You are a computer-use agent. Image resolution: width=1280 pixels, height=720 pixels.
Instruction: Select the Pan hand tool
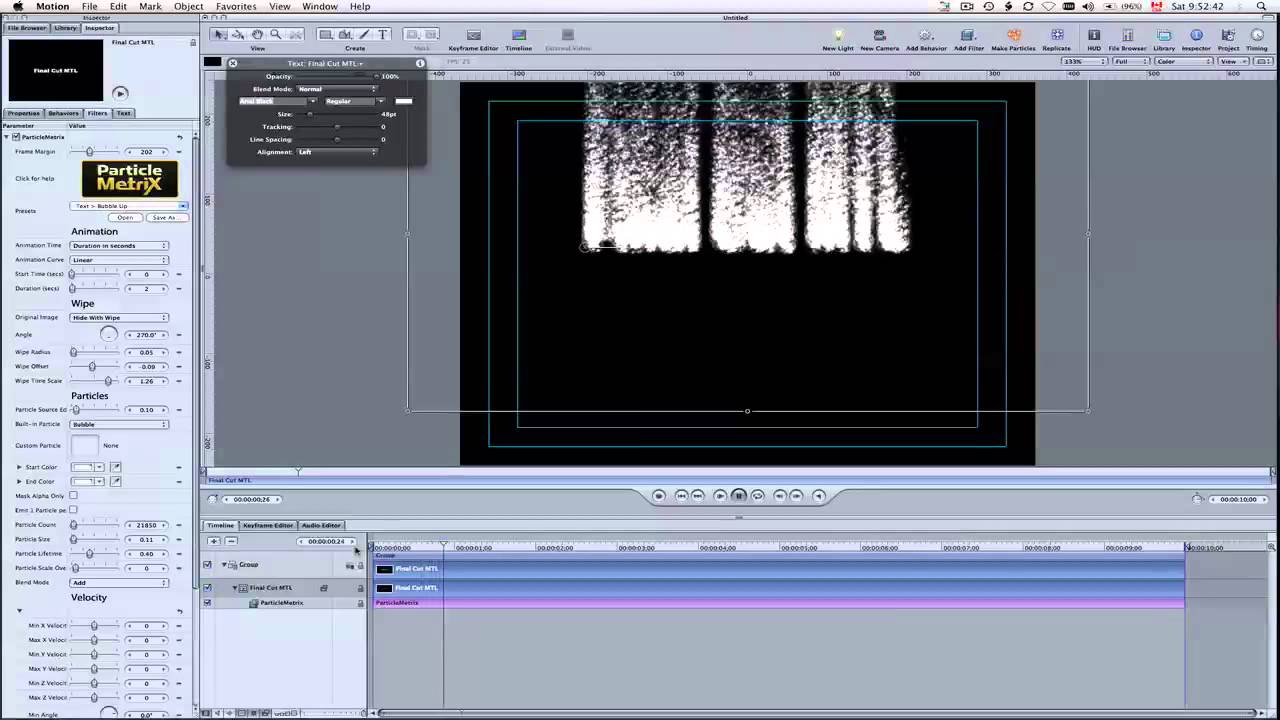click(257, 34)
